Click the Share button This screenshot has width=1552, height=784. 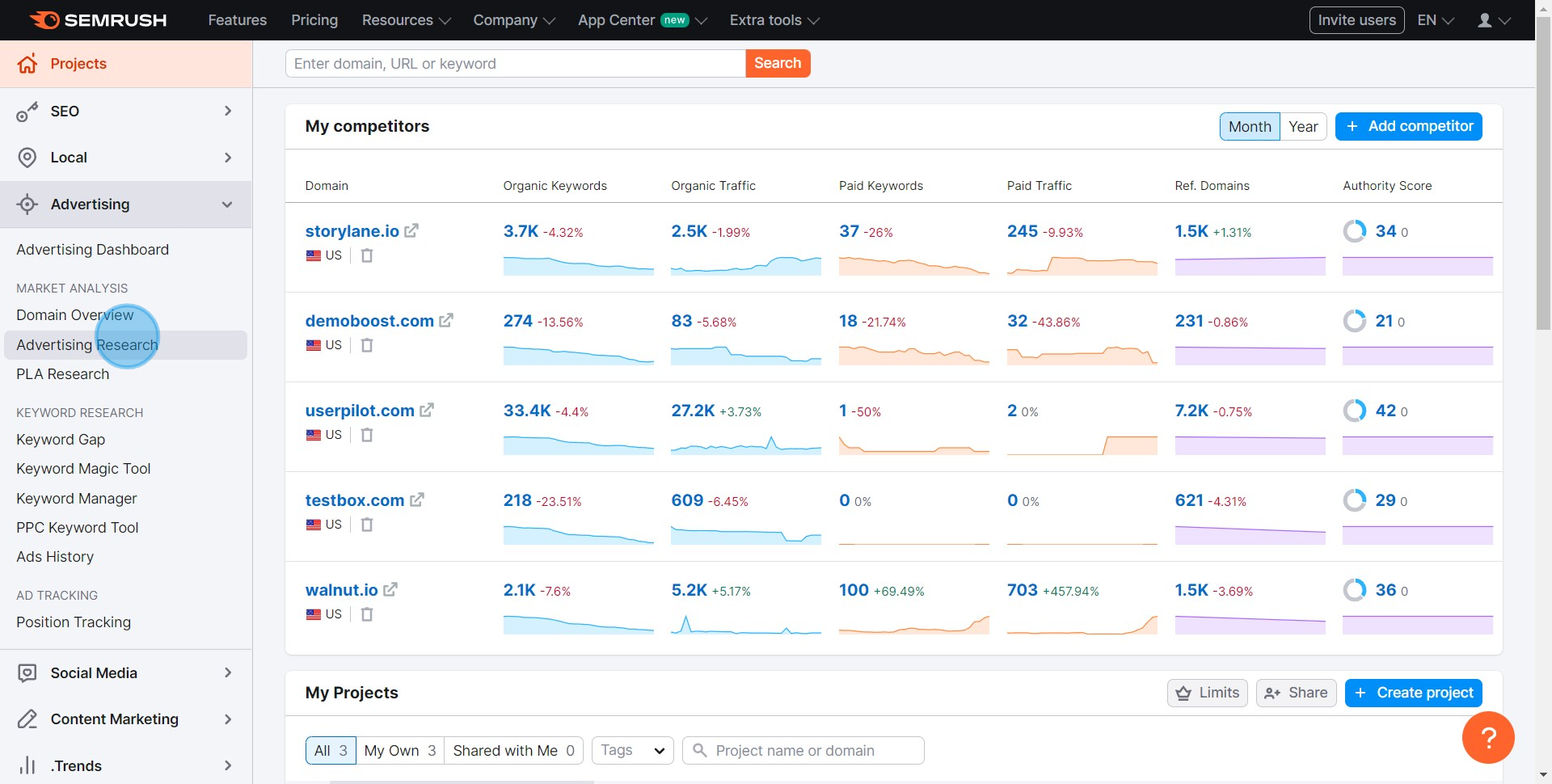[x=1296, y=693]
